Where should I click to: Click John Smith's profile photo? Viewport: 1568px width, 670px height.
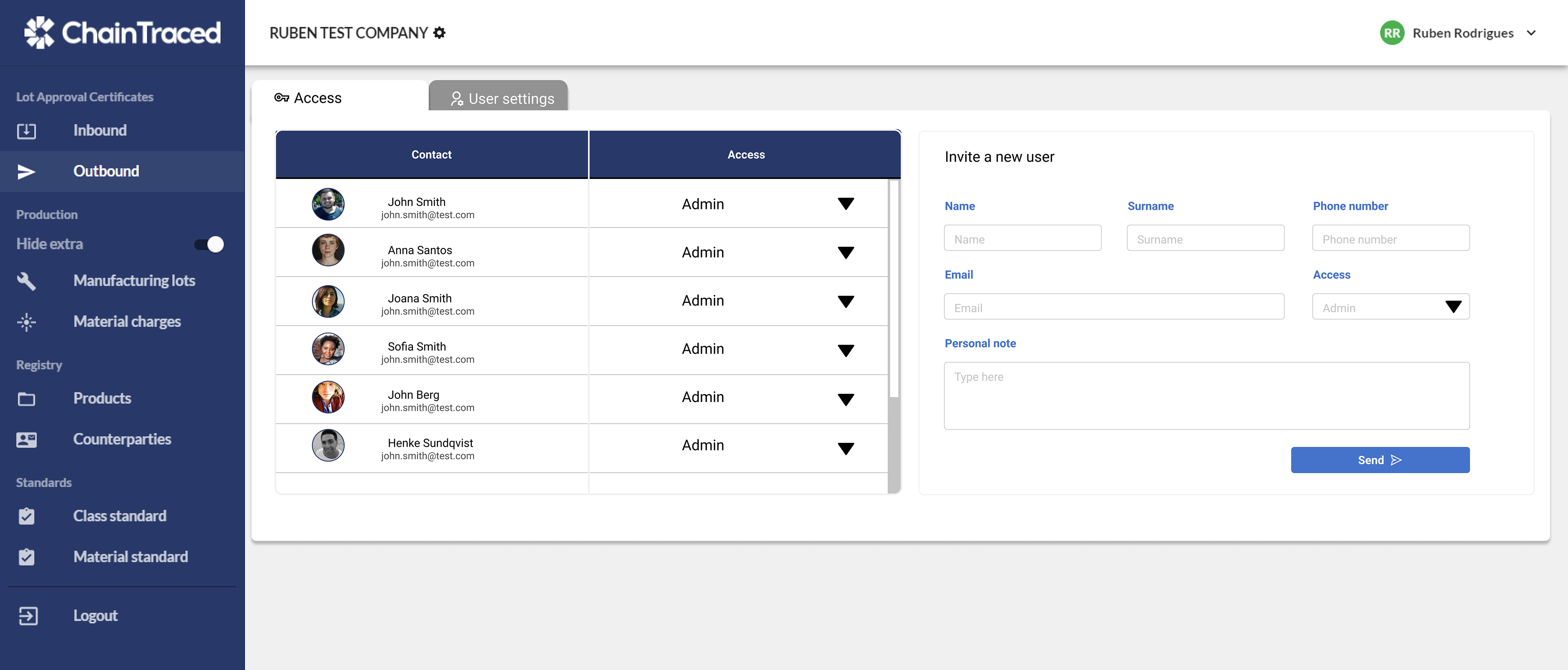pos(328,204)
